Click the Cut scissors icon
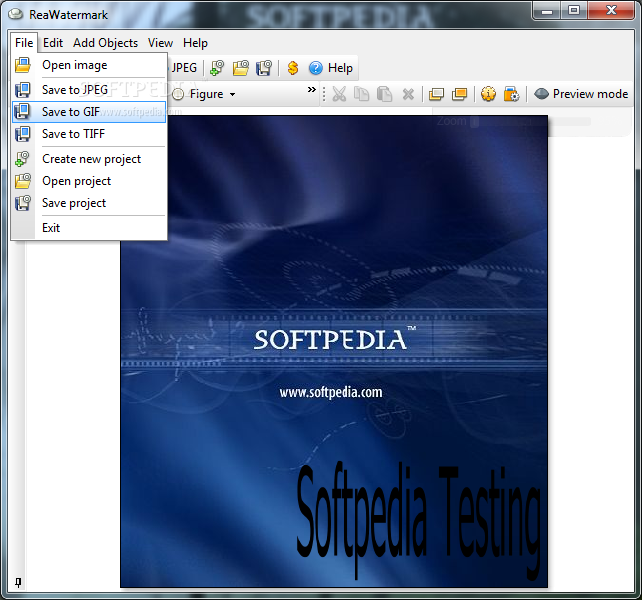This screenshot has height=600, width=642. 339,94
